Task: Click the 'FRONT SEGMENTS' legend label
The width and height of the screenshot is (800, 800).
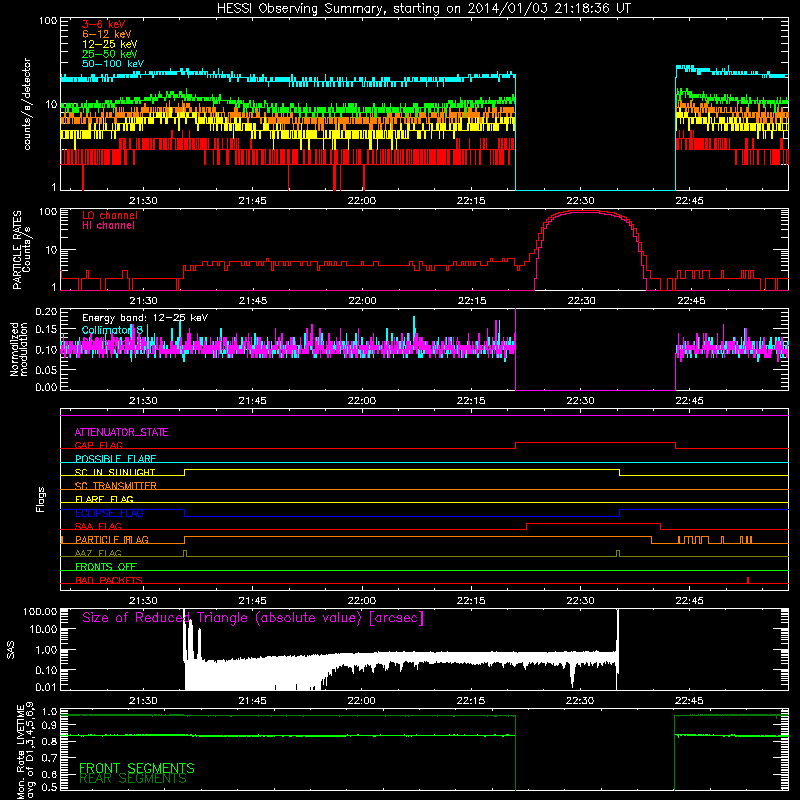Action: (137, 768)
